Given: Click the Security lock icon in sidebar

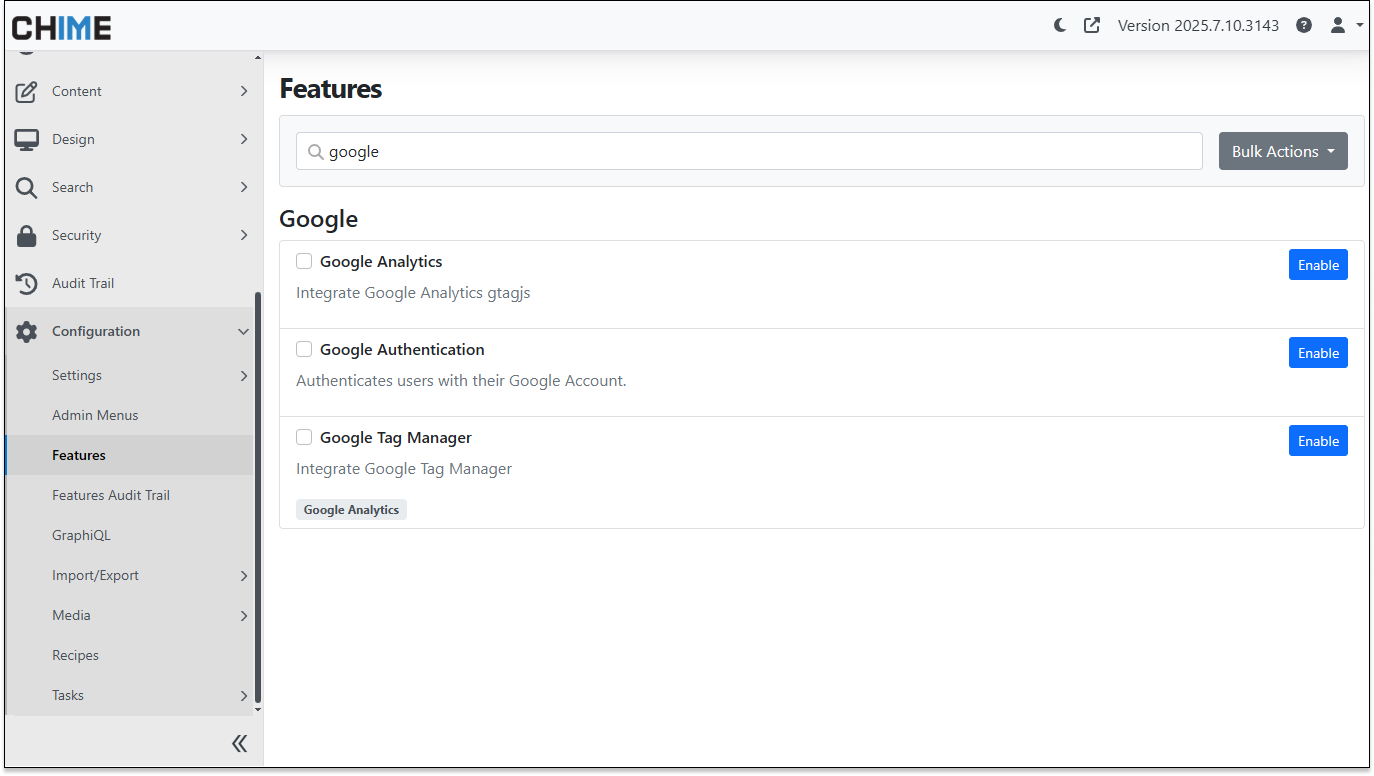Looking at the screenshot, I should click(27, 235).
